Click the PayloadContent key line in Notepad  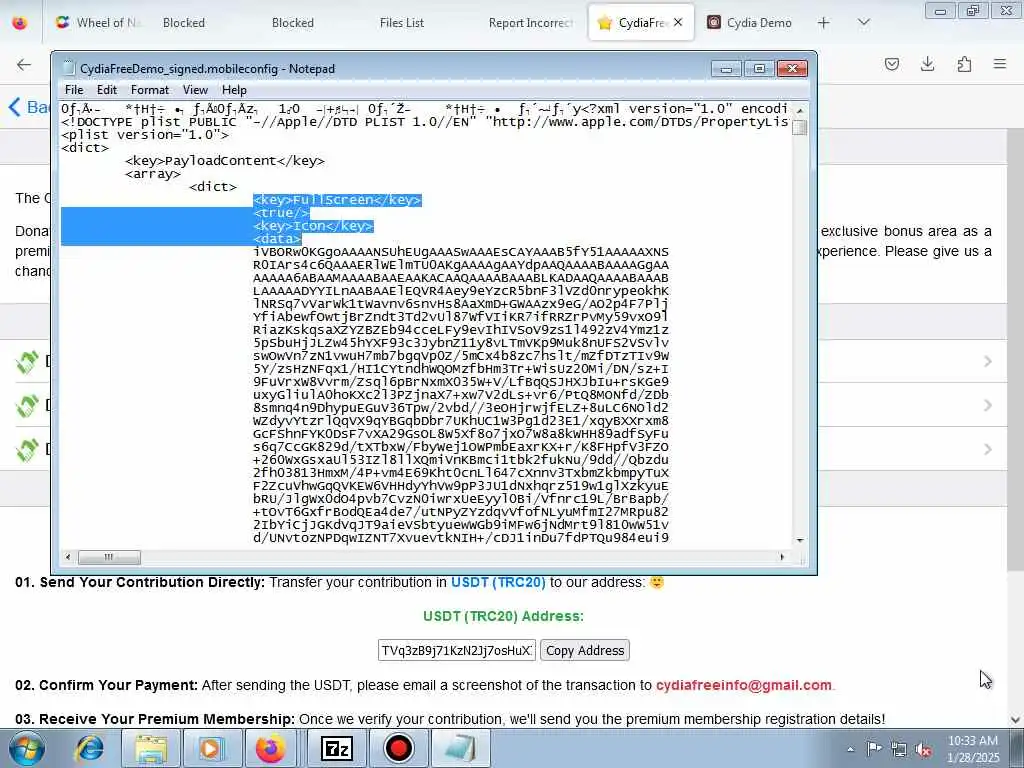225,161
